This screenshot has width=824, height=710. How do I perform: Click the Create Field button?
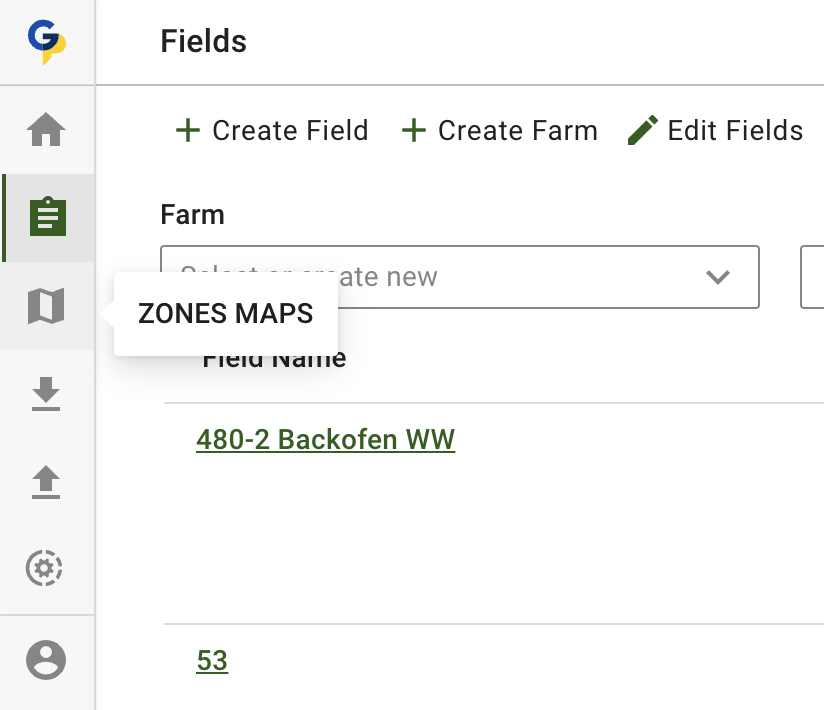click(x=272, y=131)
